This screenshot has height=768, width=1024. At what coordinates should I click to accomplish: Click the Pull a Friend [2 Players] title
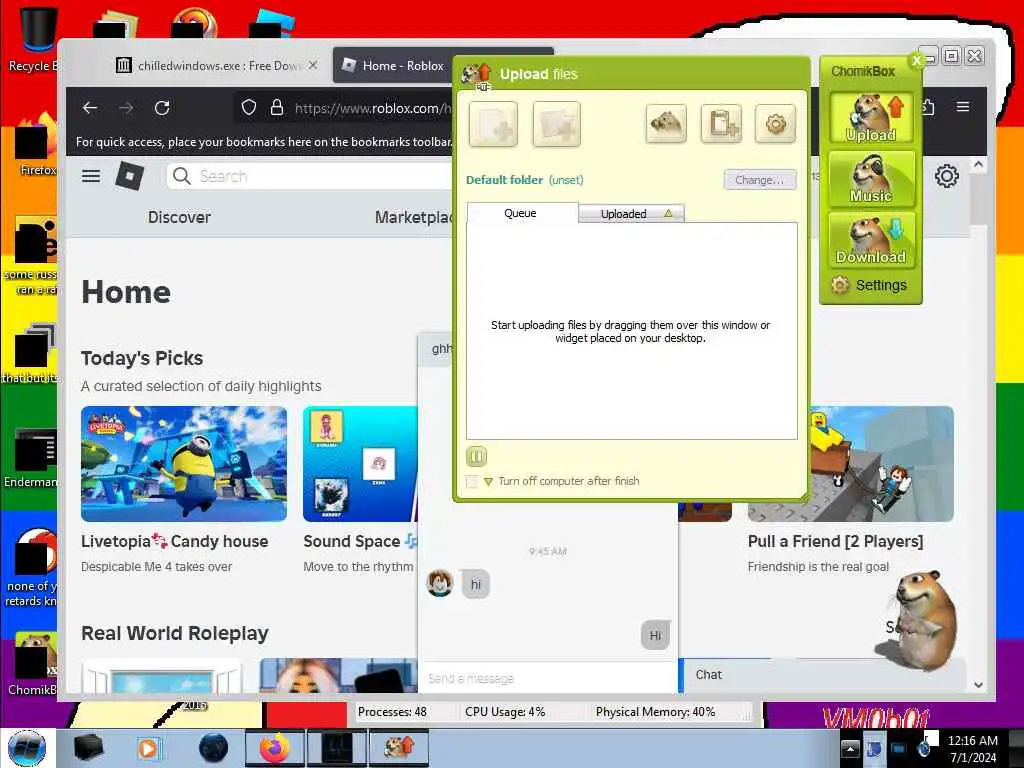(835, 541)
